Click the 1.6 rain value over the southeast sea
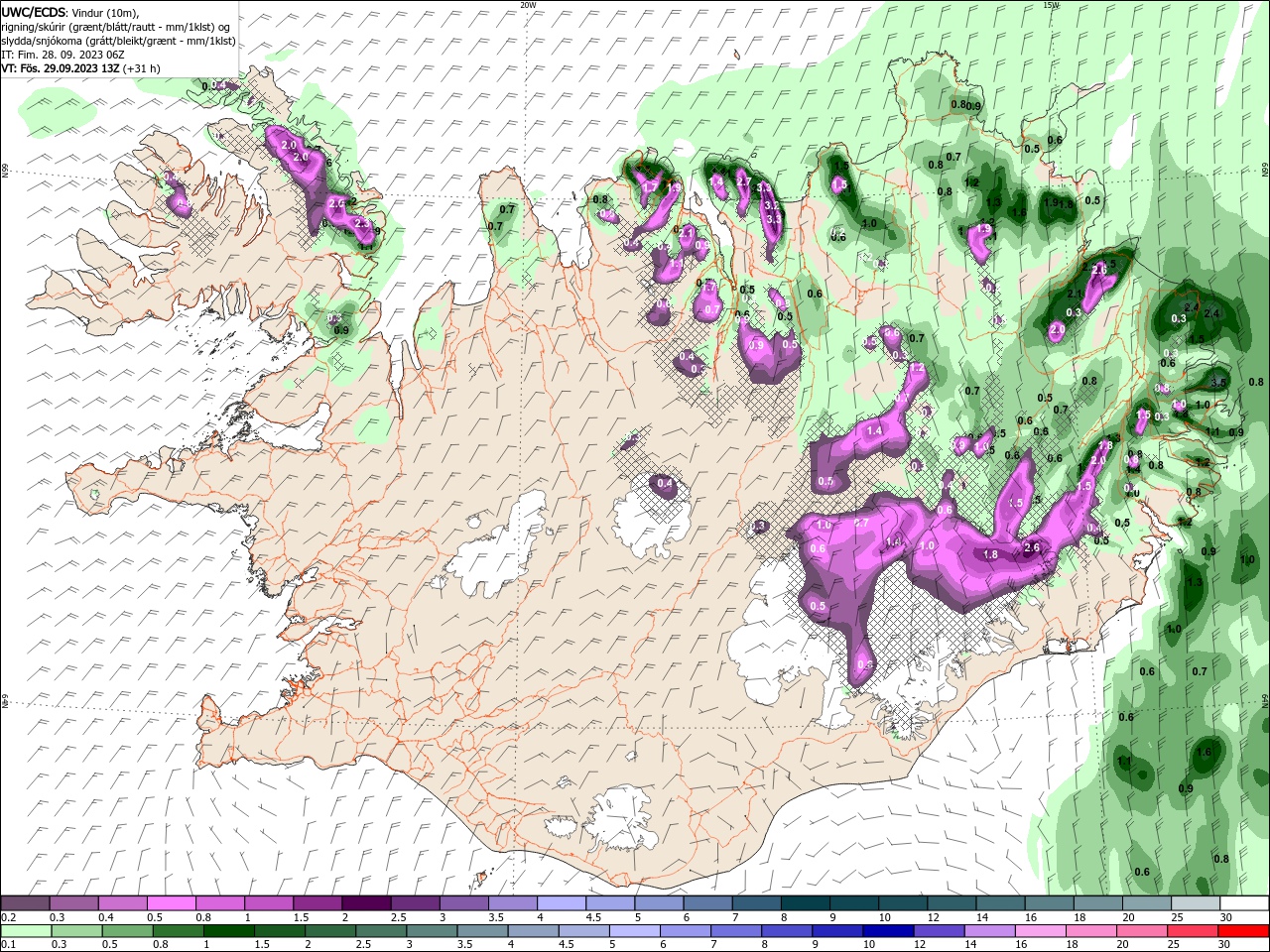 (x=1205, y=753)
